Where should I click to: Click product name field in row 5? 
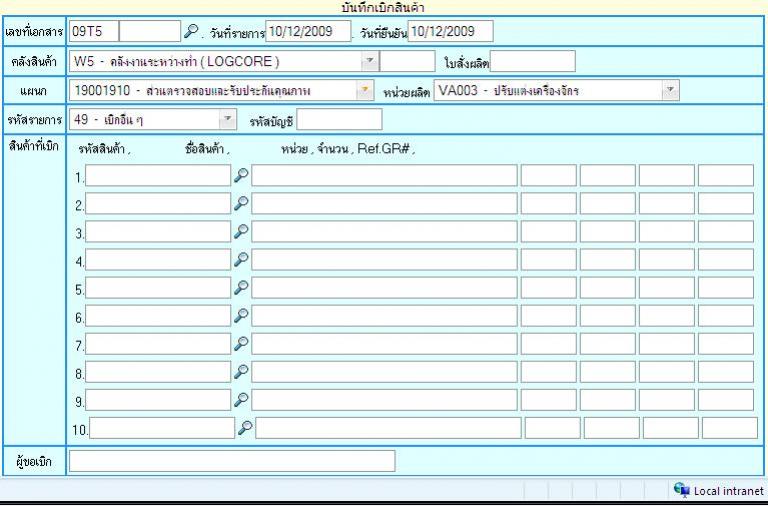(x=384, y=288)
